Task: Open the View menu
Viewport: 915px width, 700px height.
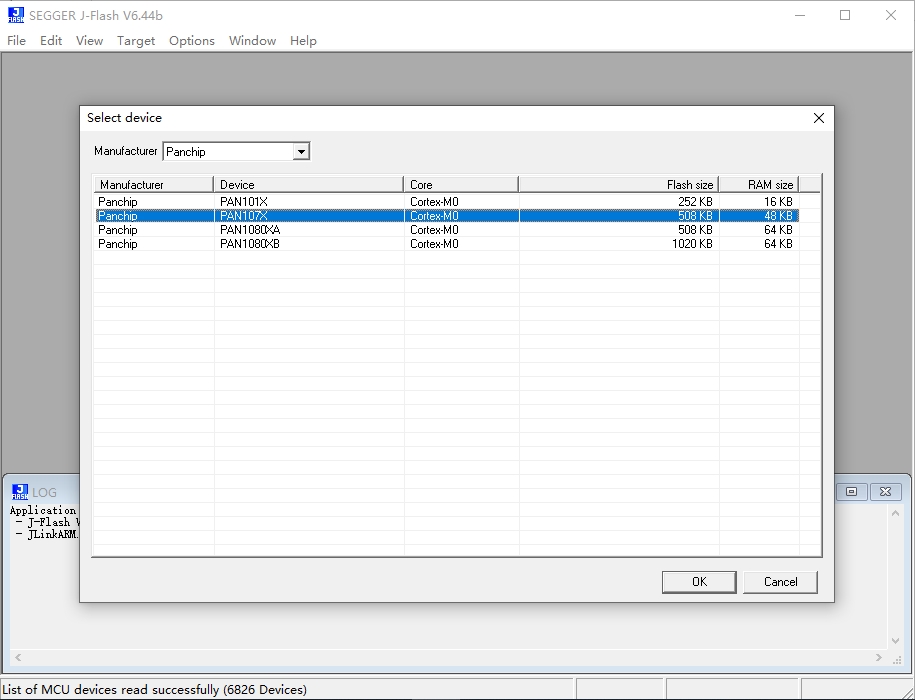Action: point(89,41)
